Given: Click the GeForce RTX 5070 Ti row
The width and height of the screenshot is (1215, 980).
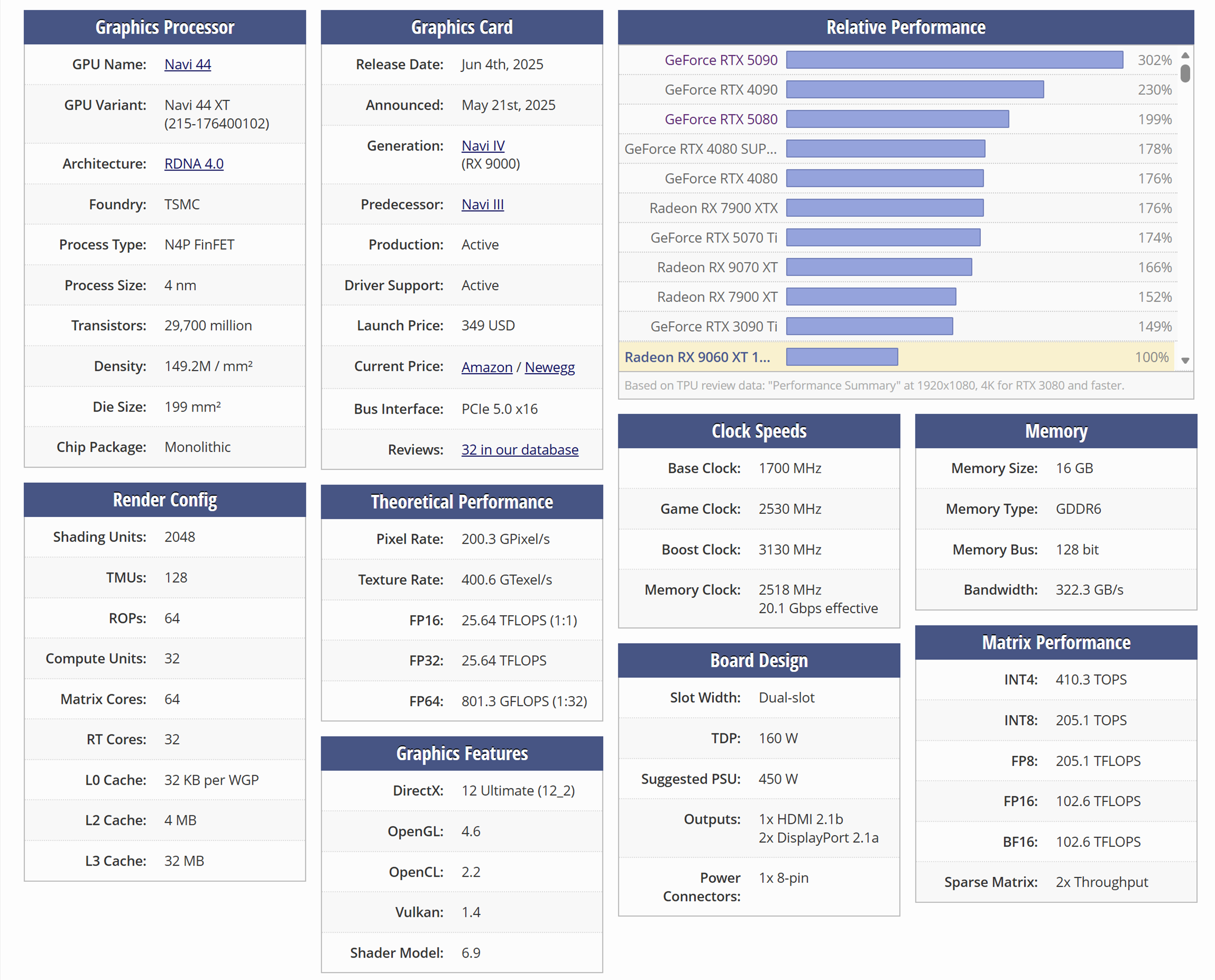Looking at the screenshot, I should coord(898,238).
